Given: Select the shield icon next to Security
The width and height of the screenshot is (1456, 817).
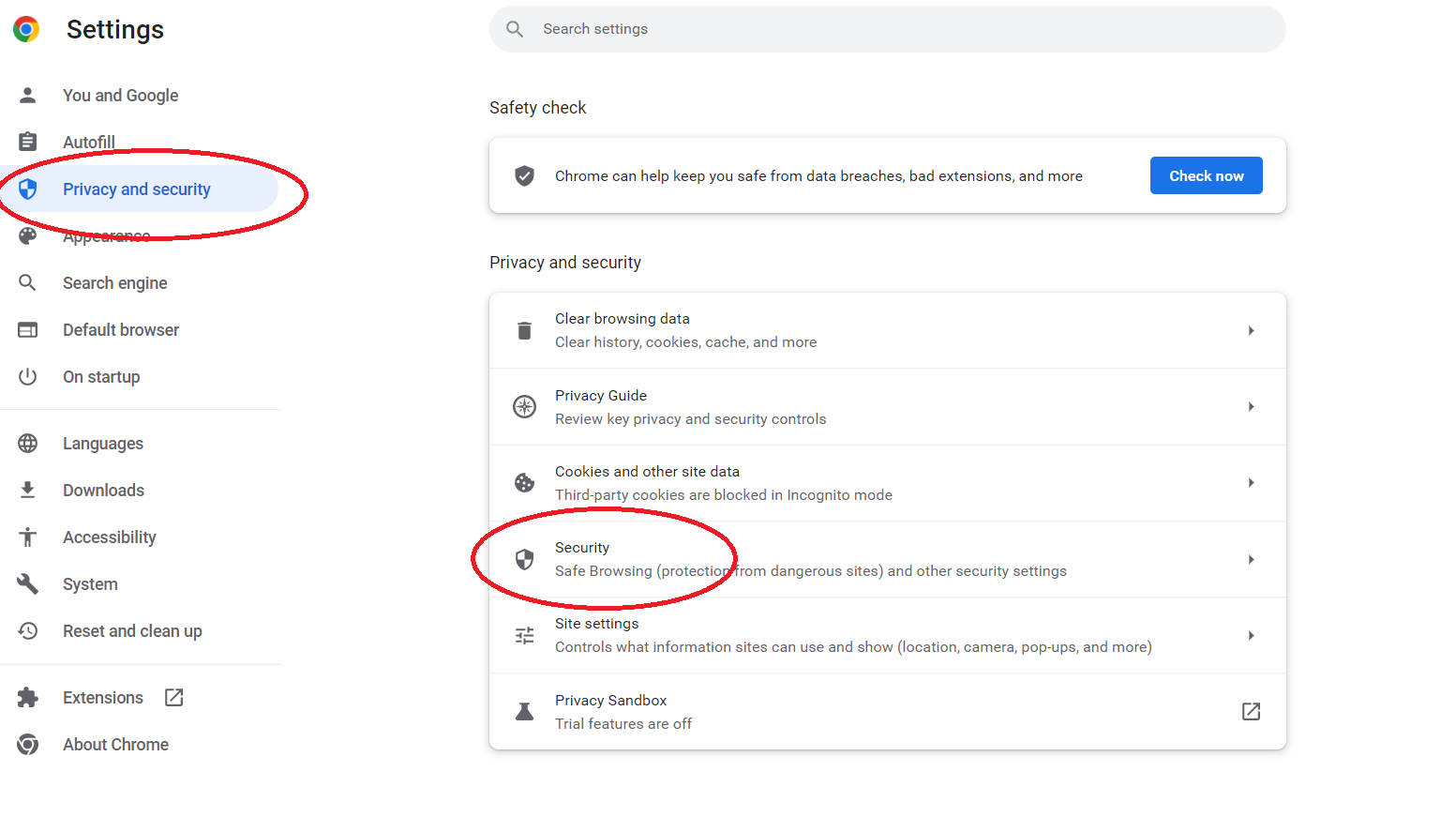Looking at the screenshot, I should 524,559.
